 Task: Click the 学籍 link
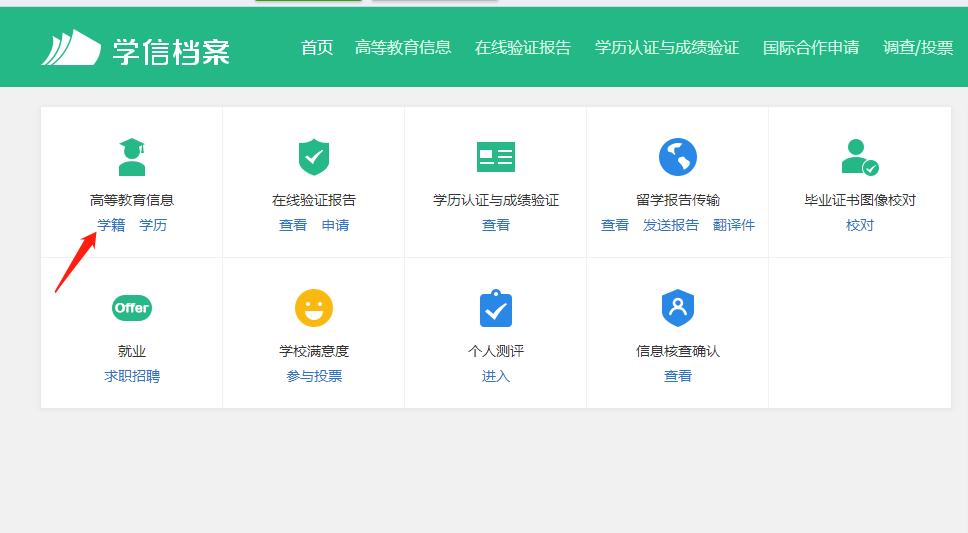111,225
